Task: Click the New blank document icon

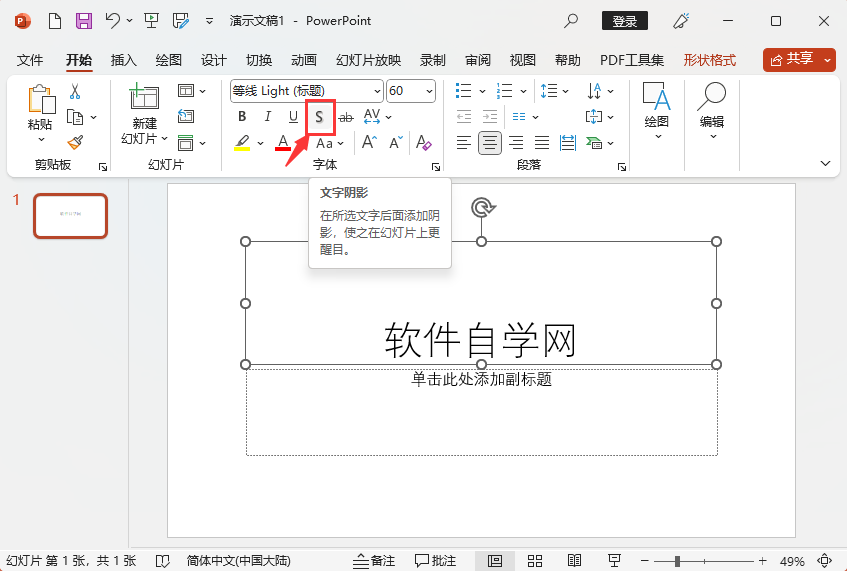Action: click(55, 21)
